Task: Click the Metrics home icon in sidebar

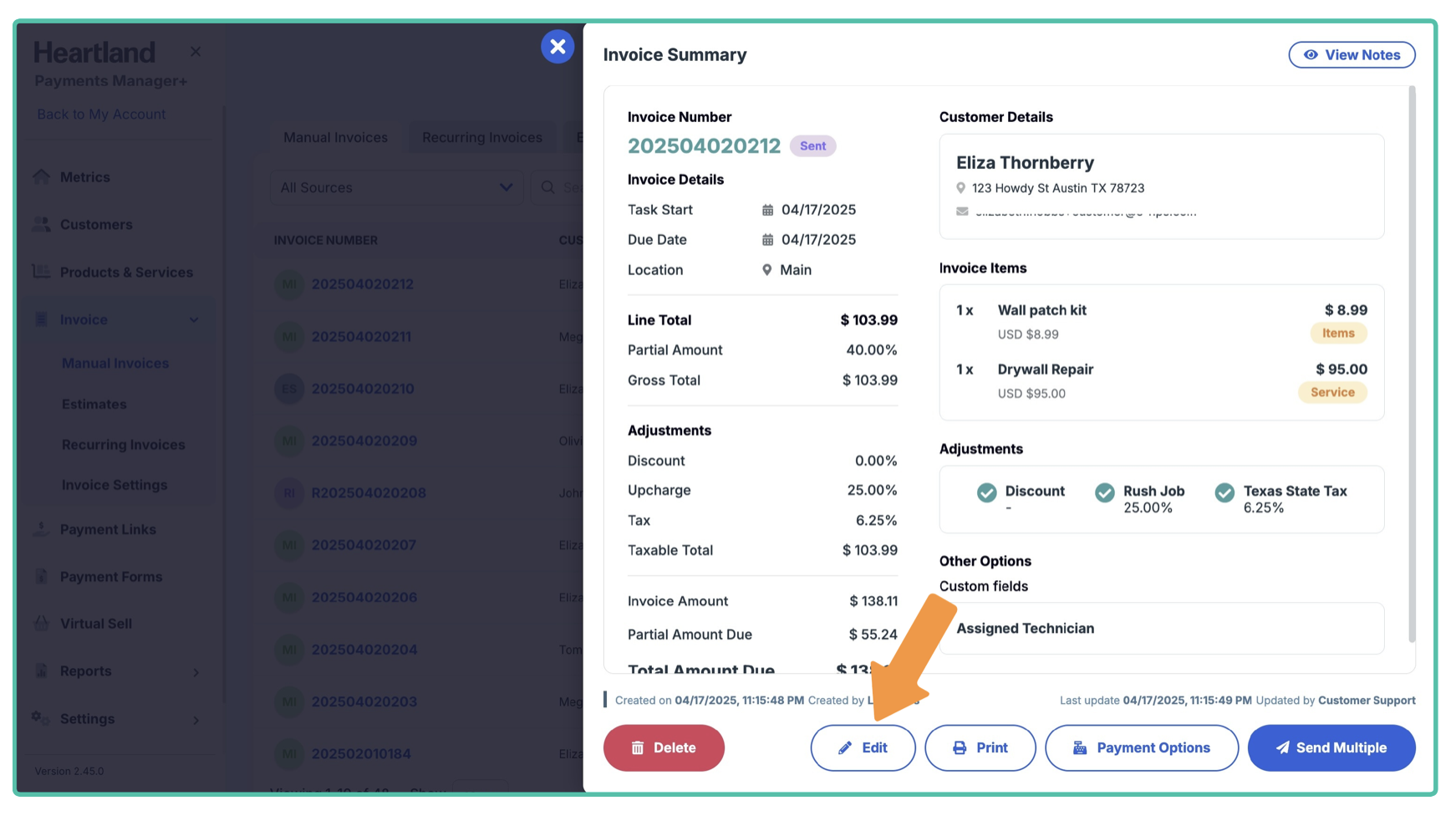Action: pyautogui.click(x=41, y=177)
